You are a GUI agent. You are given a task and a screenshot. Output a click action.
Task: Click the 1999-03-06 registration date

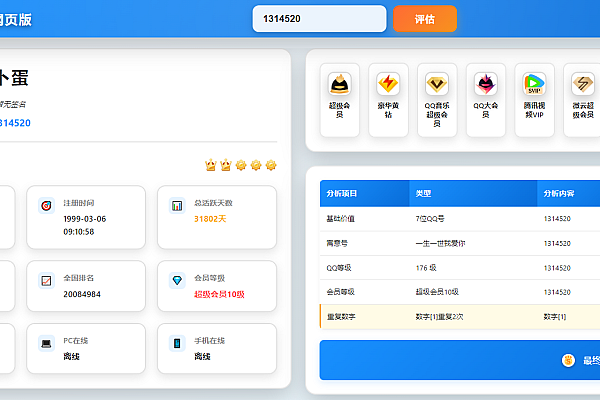click(85, 219)
